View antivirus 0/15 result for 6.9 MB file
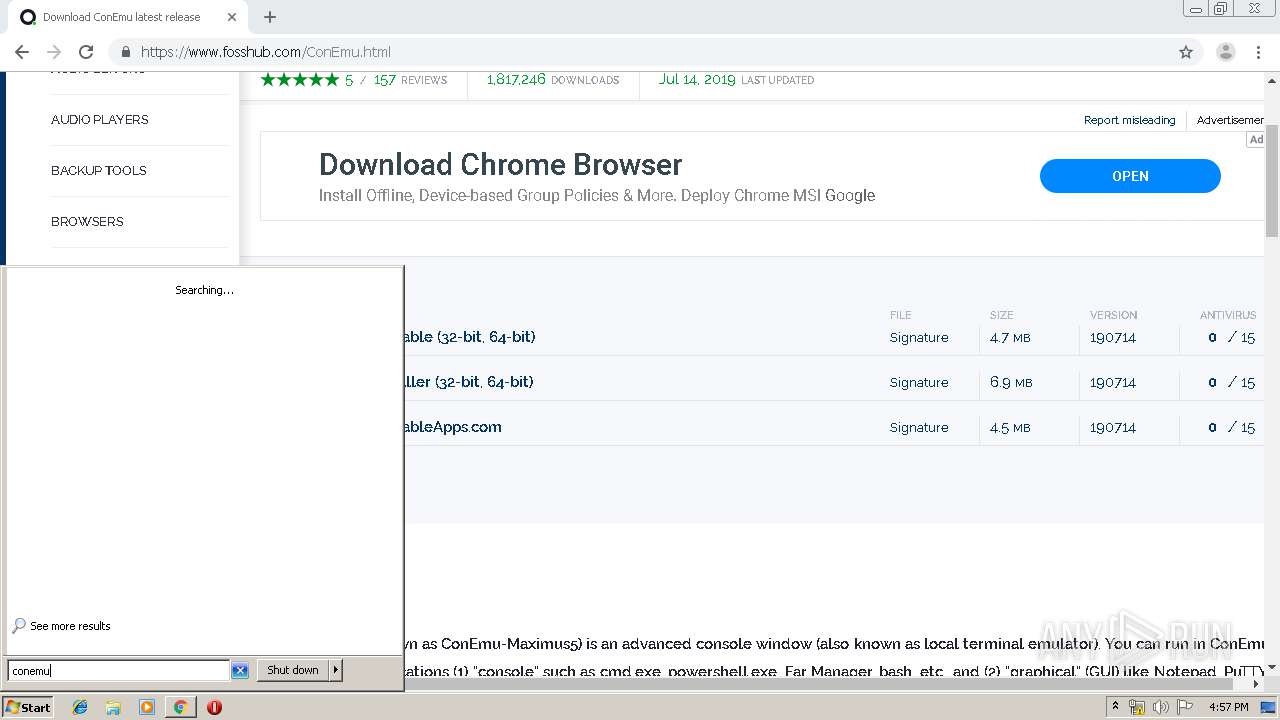Image resolution: width=1280 pixels, height=720 pixels. pyautogui.click(x=1231, y=383)
